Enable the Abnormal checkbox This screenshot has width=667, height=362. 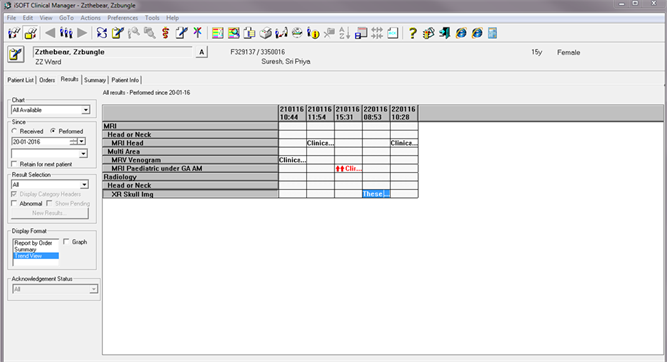14,203
